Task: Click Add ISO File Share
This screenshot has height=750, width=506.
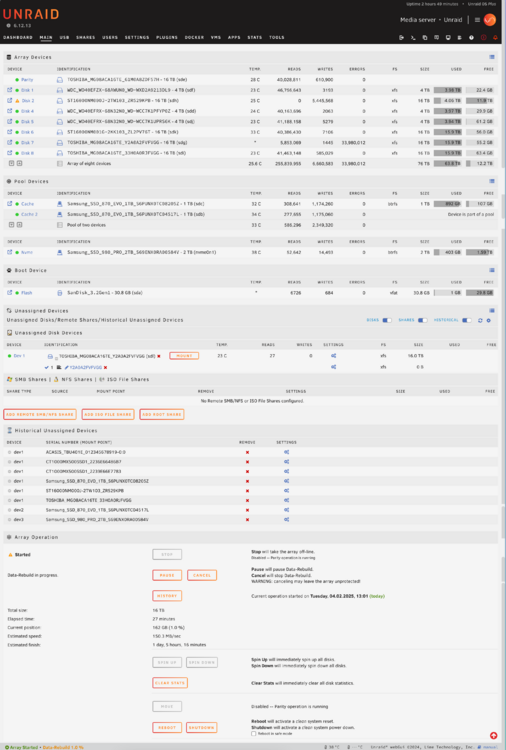Action: point(108,414)
